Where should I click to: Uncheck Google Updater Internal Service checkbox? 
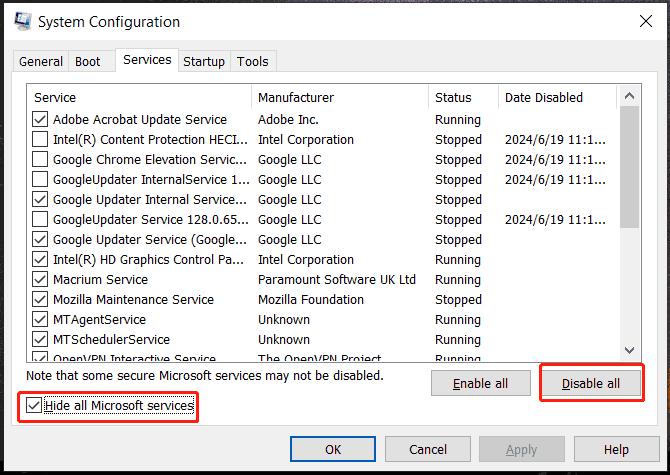coord(40,199)
